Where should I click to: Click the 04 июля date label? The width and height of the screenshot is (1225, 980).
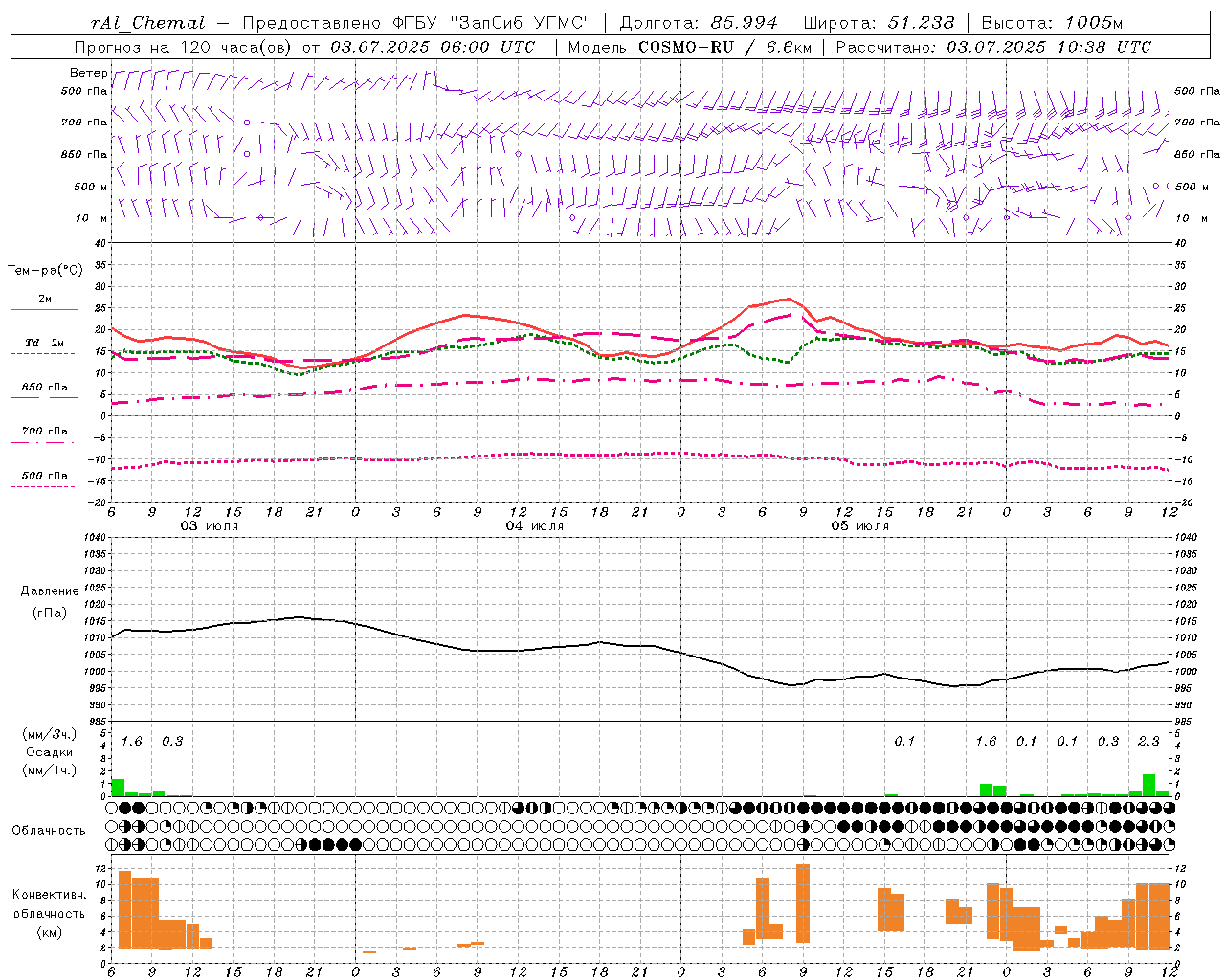click(535, 525)
